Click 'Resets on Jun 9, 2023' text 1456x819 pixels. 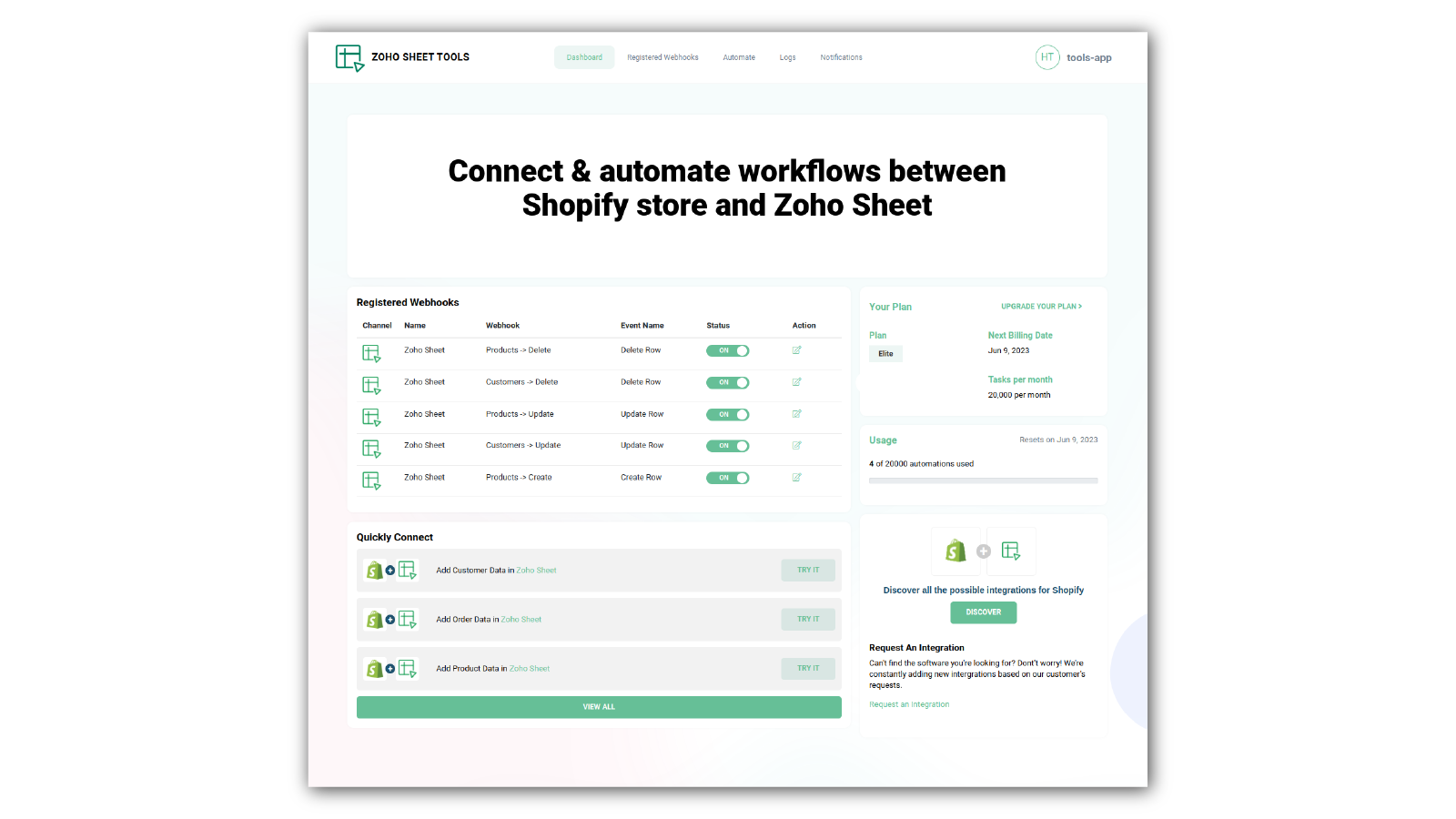pos(1058,440)
